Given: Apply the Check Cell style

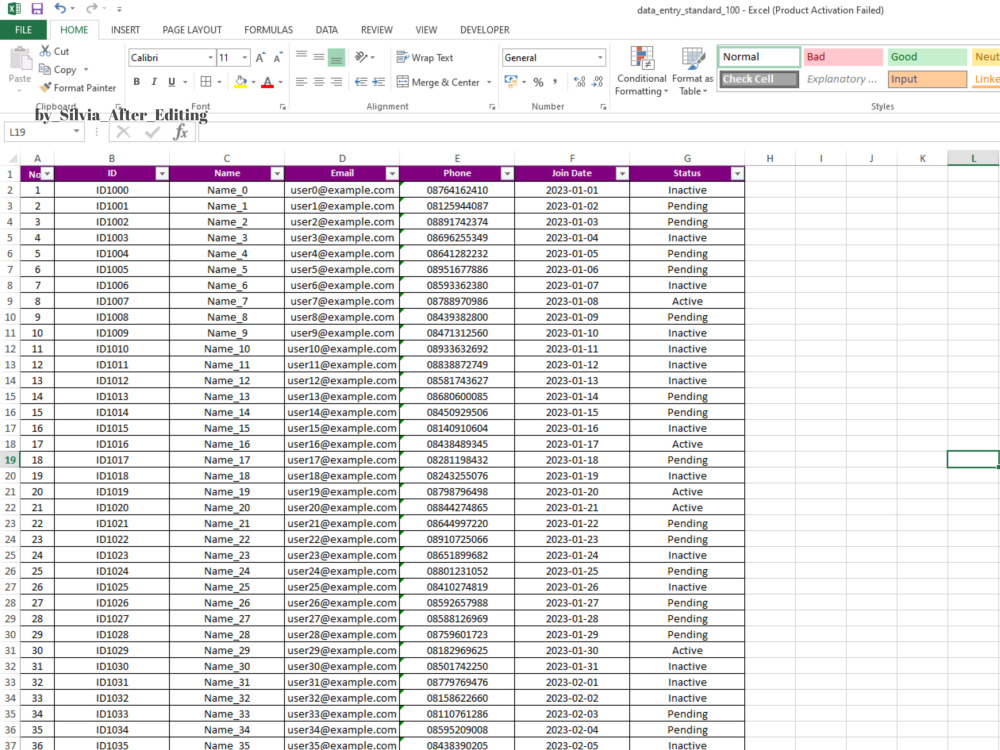Looking at the screenshot, I should tap(759, 79).
